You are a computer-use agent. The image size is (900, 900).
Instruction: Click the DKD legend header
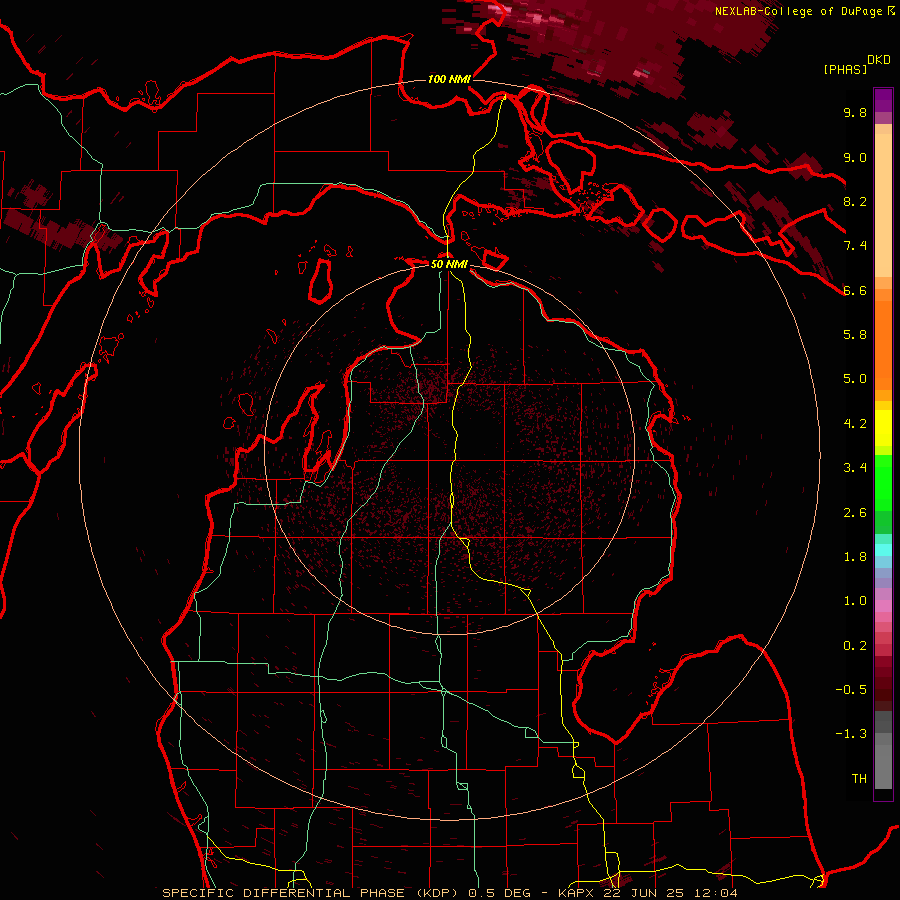pos(879,60)
